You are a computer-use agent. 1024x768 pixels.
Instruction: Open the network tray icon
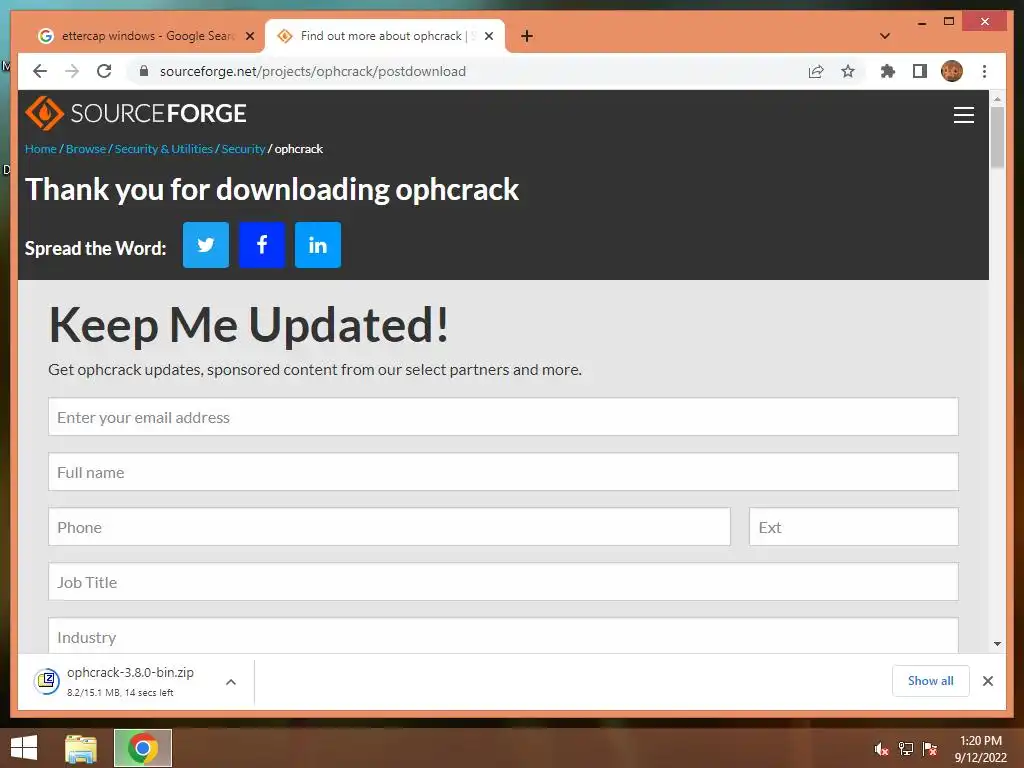tap(906, 750)
